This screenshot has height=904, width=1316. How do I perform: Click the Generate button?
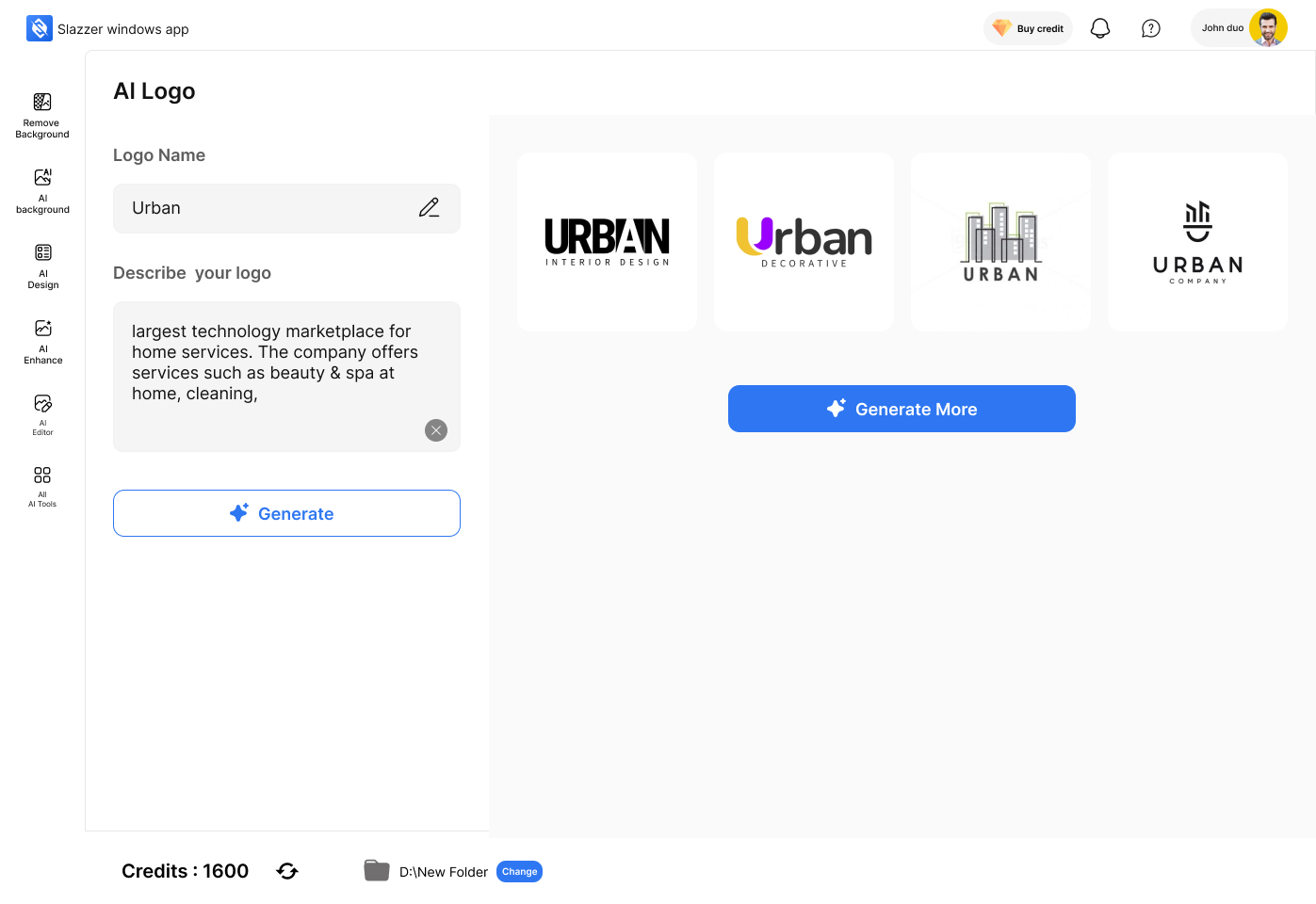click(x=286, y=513)
